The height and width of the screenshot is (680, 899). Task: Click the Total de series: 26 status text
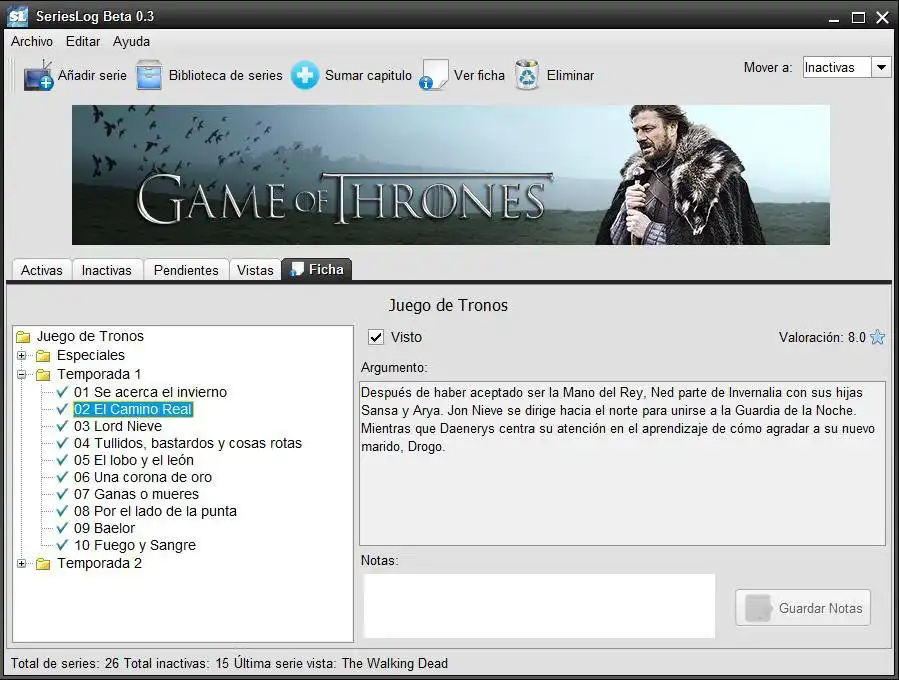coord(65,663)
